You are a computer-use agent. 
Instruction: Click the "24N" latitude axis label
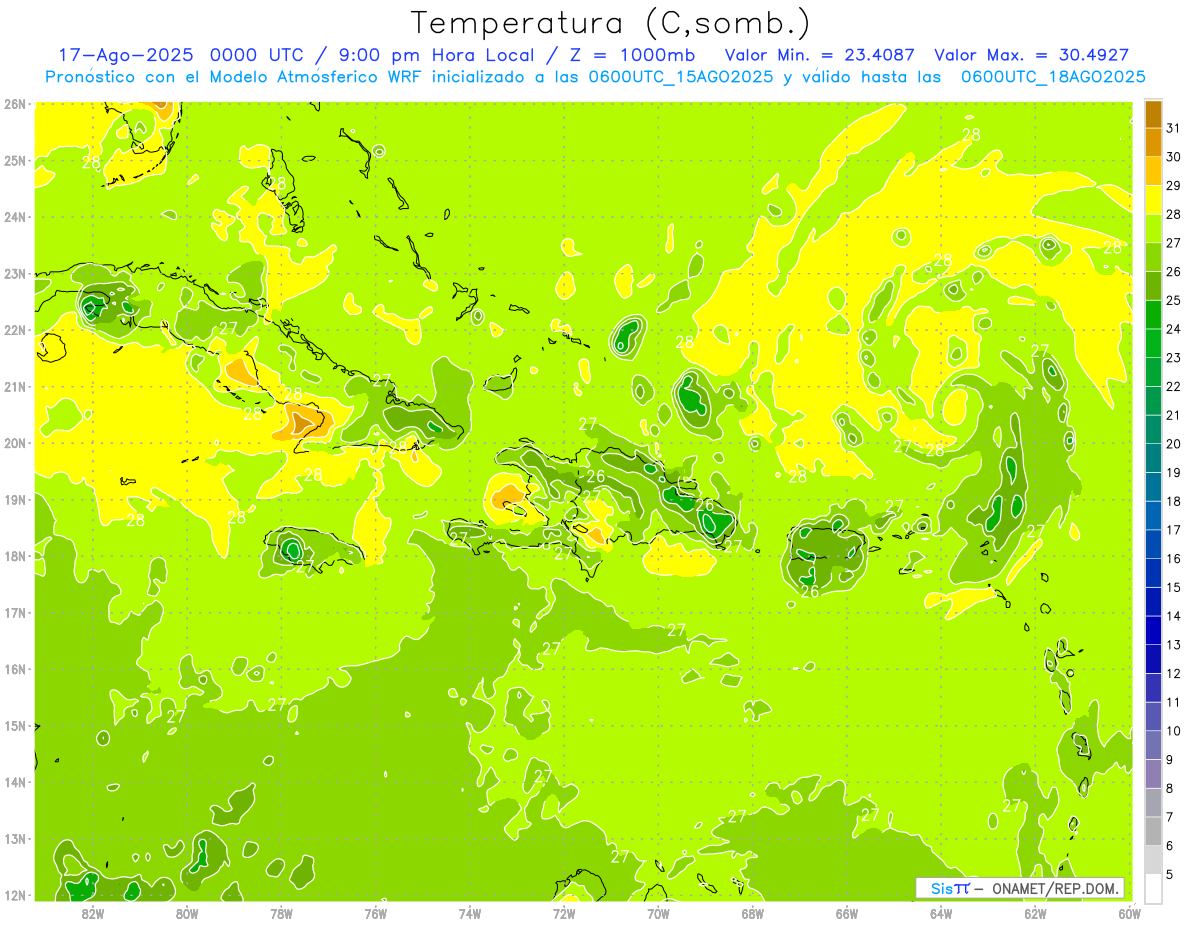pyautogui.click(x=14, y=217)
